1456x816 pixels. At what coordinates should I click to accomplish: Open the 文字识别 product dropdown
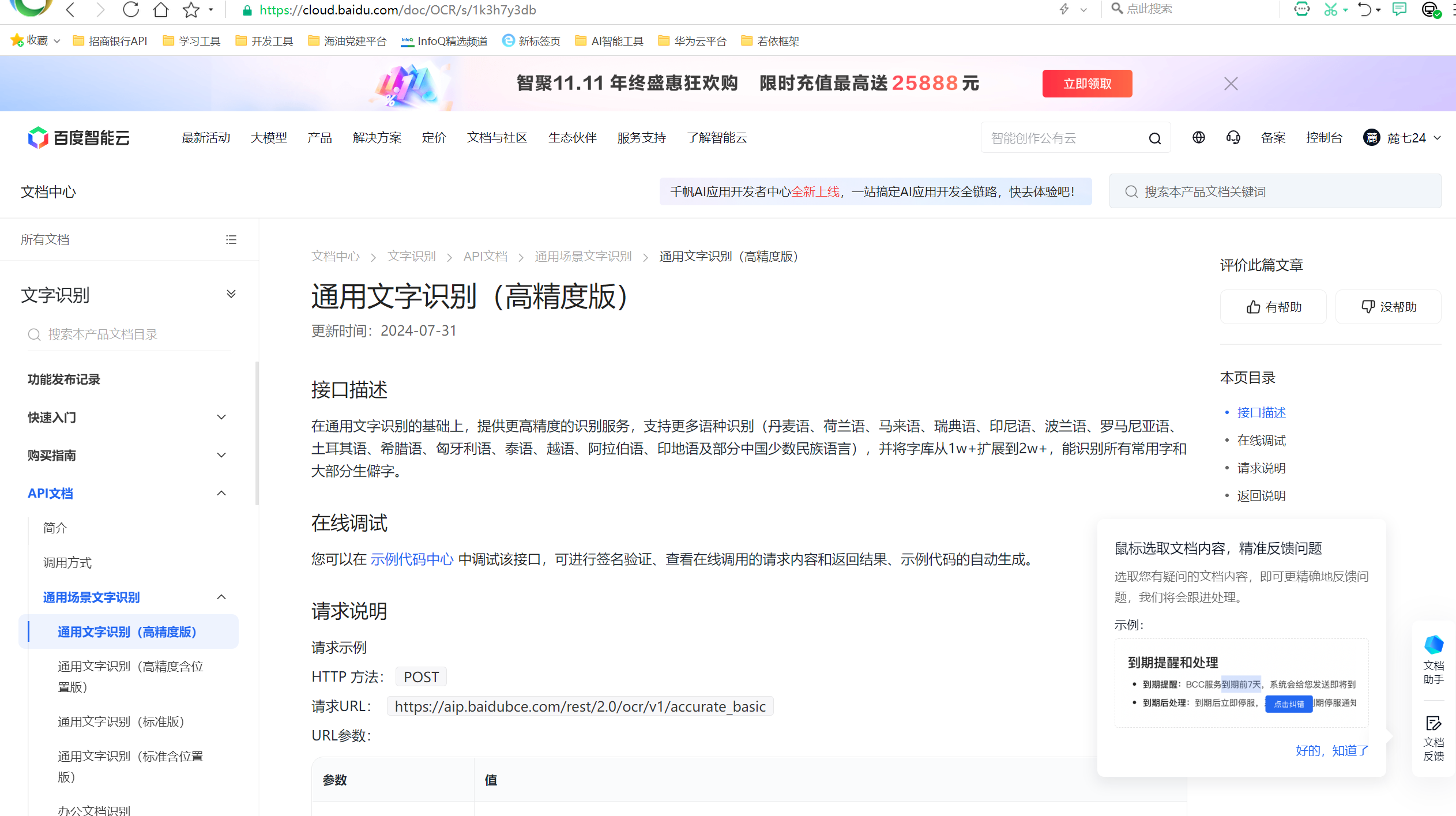coord(231,294)
